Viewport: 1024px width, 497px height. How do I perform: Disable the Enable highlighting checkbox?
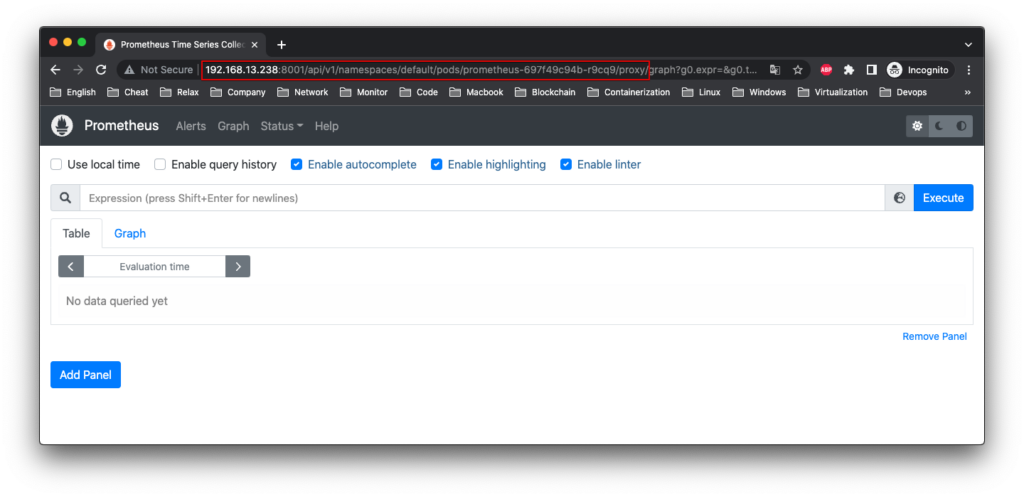click(436, 165)
